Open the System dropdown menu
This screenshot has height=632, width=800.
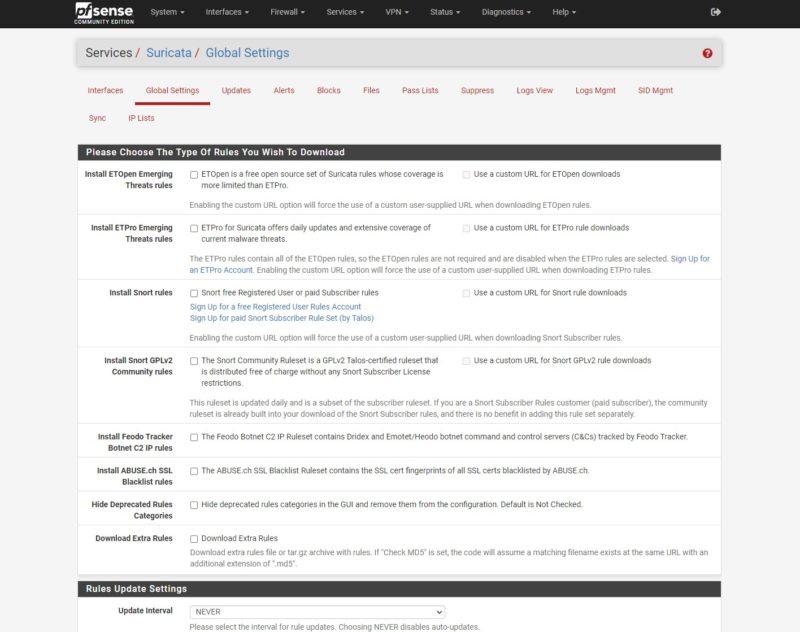coord(167,12)
